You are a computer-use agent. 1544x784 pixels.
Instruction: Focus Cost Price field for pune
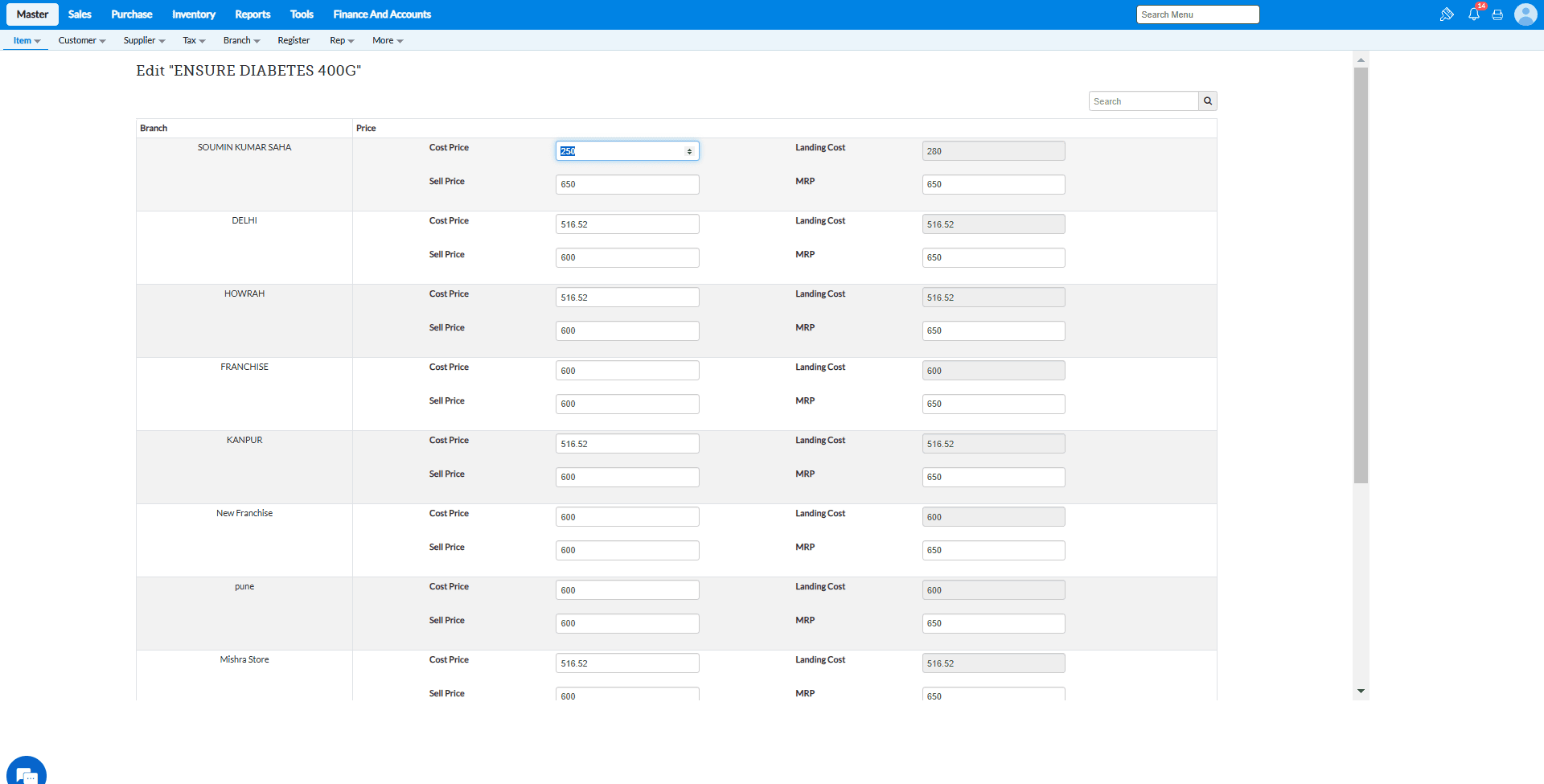[x=627, y=590]
